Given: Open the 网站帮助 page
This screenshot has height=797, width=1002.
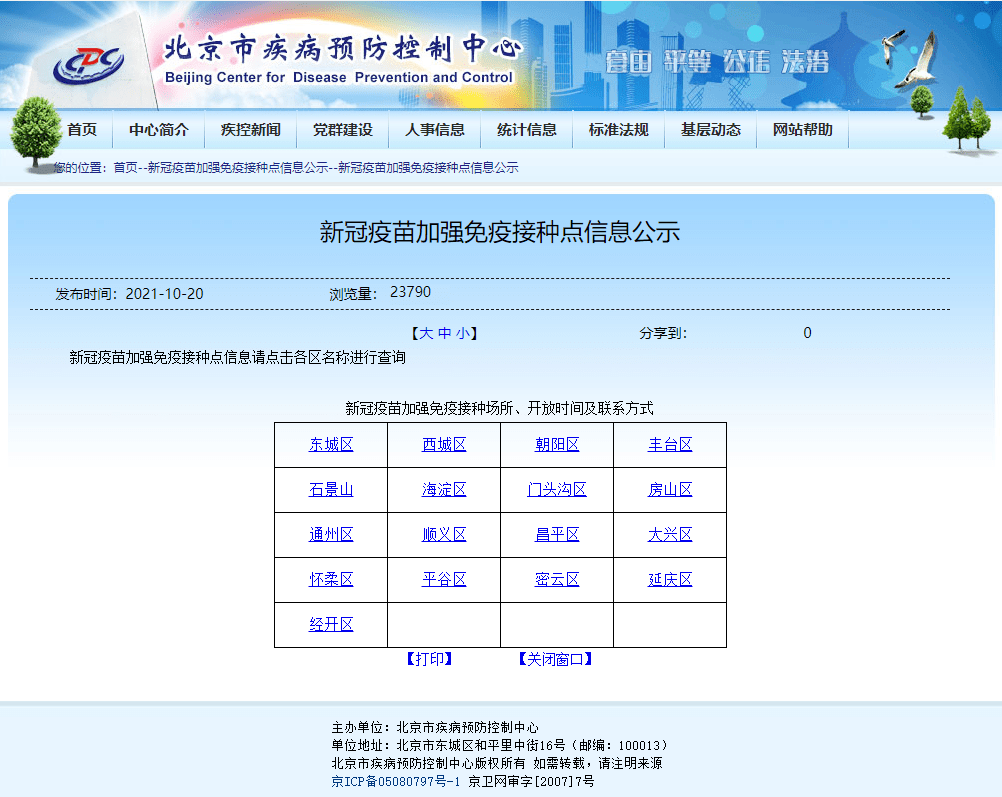Looking at the screenshot, I should 801,129.
